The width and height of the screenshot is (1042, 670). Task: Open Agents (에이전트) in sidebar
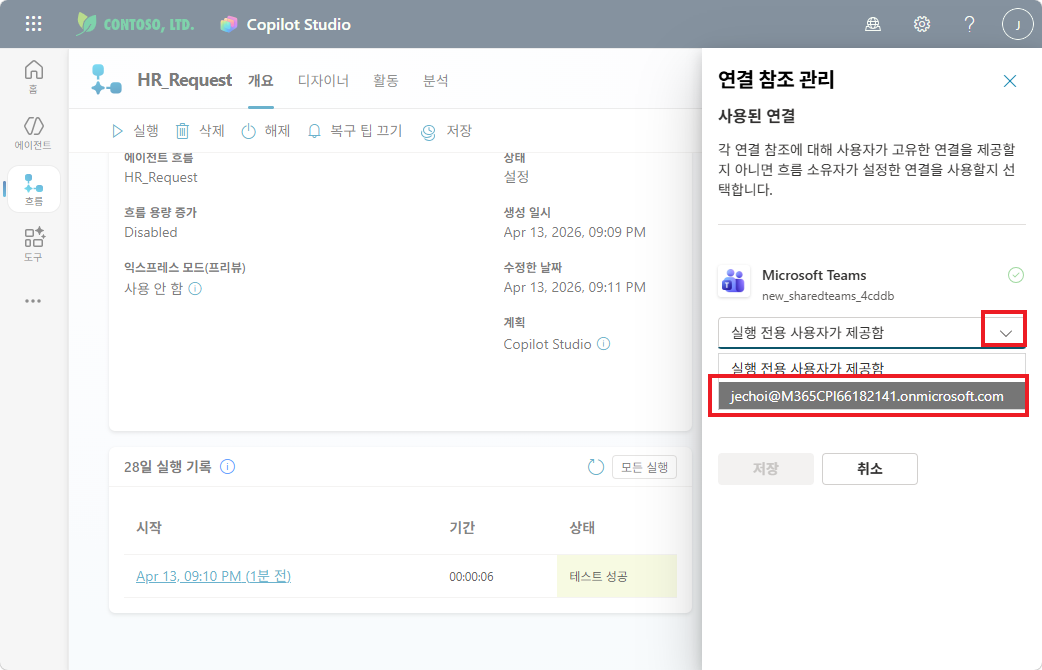33,133
